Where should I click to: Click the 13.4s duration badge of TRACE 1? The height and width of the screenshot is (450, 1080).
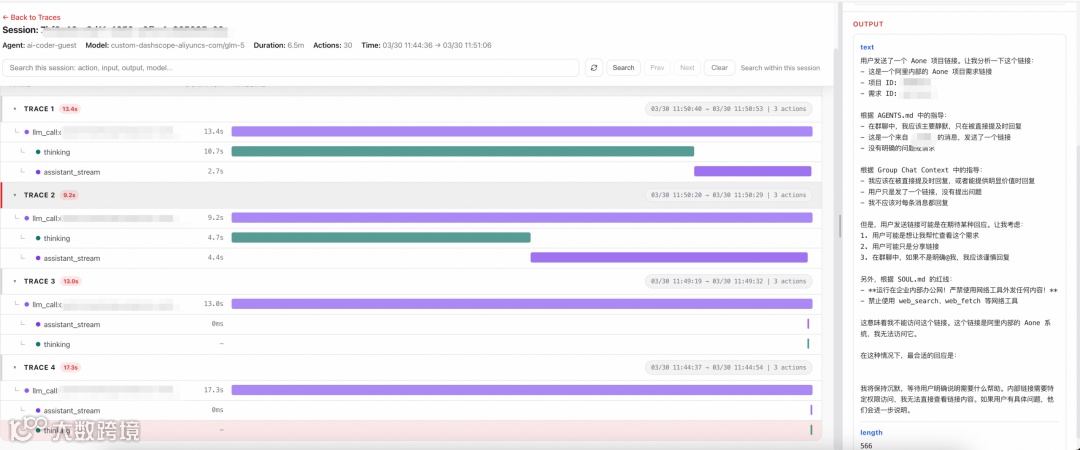[x=70, y=109]
